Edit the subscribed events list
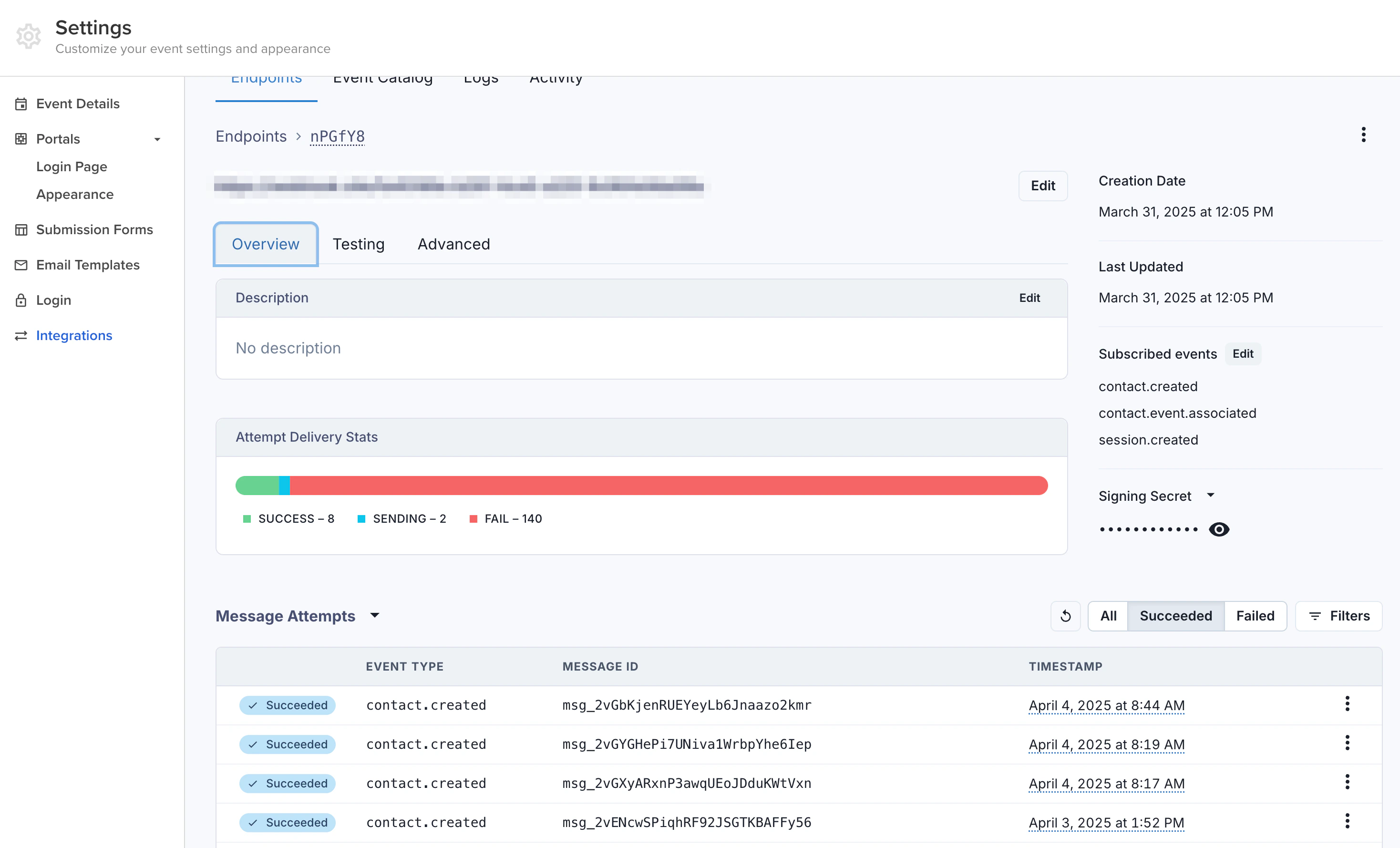This screenshot has height=848, width=1400. [1243, 353]
